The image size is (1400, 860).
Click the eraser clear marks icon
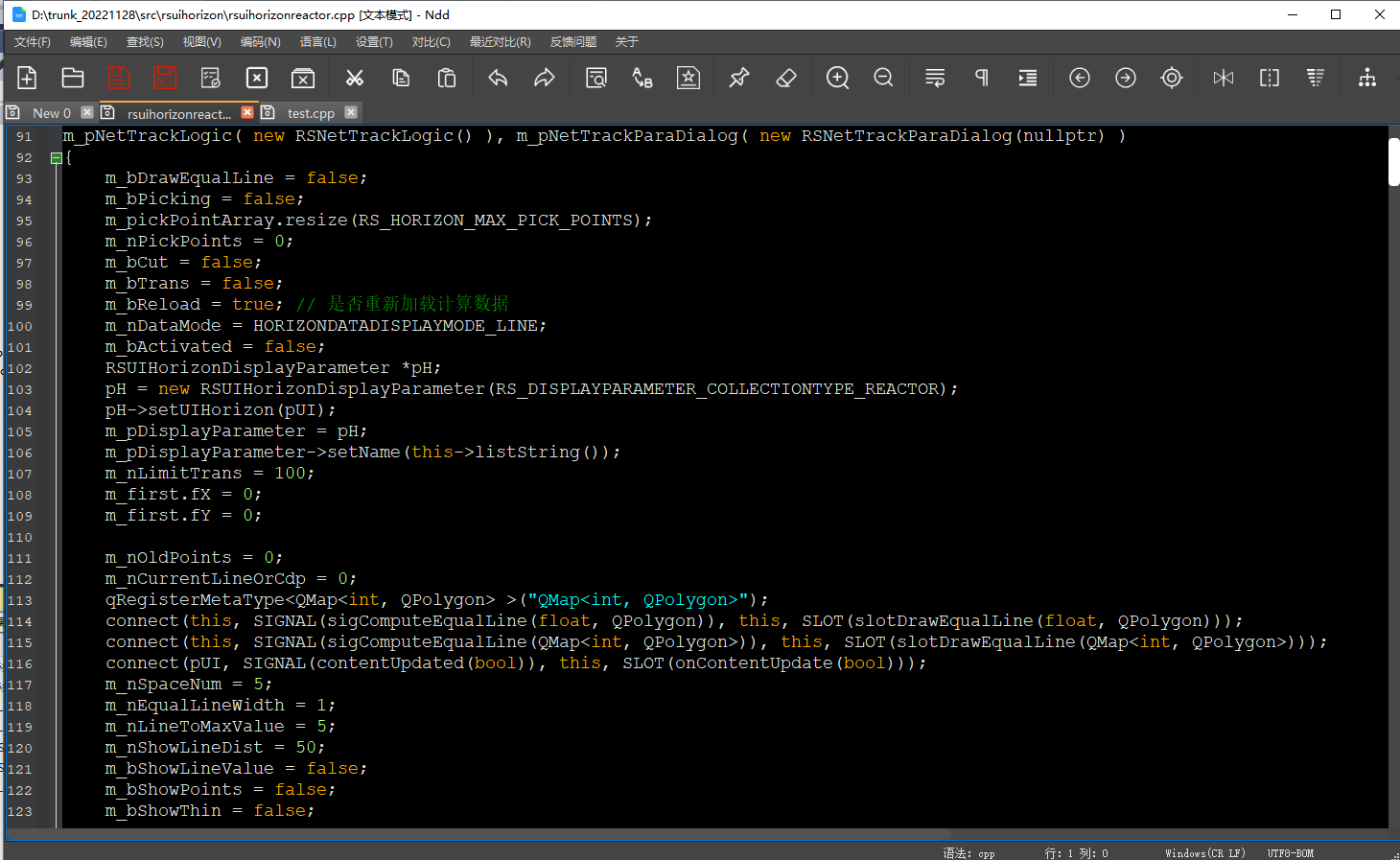[786, 78]
